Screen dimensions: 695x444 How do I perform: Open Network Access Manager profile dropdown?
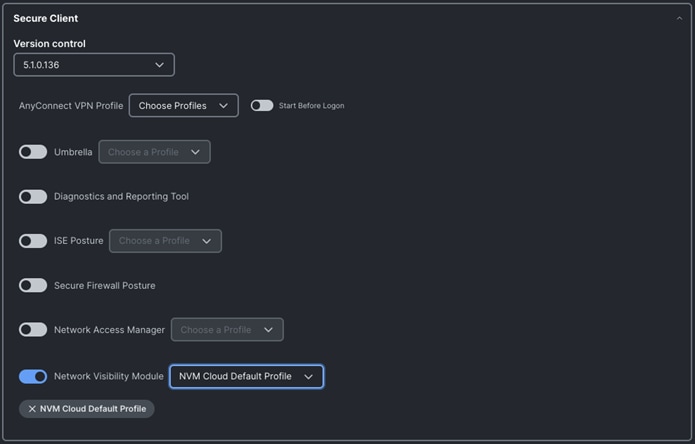(227, 330)
